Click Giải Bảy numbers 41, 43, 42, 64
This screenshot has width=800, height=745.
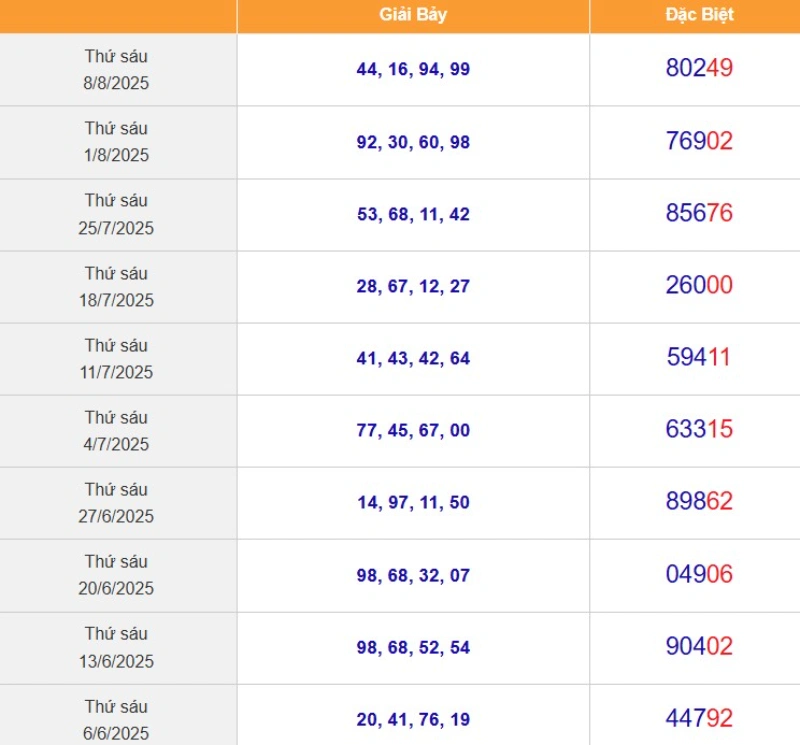tap(413, 358)
